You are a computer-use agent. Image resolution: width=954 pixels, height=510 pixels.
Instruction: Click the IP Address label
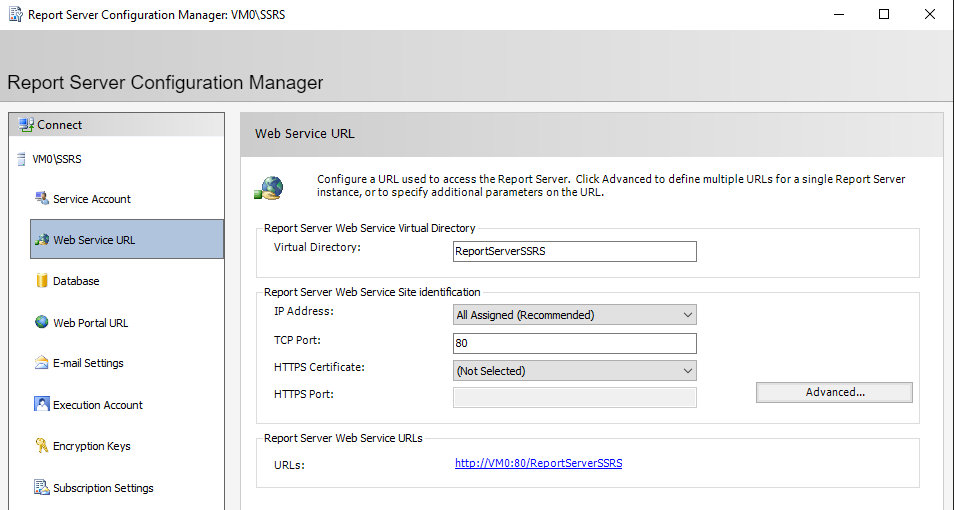coord(304,311)
